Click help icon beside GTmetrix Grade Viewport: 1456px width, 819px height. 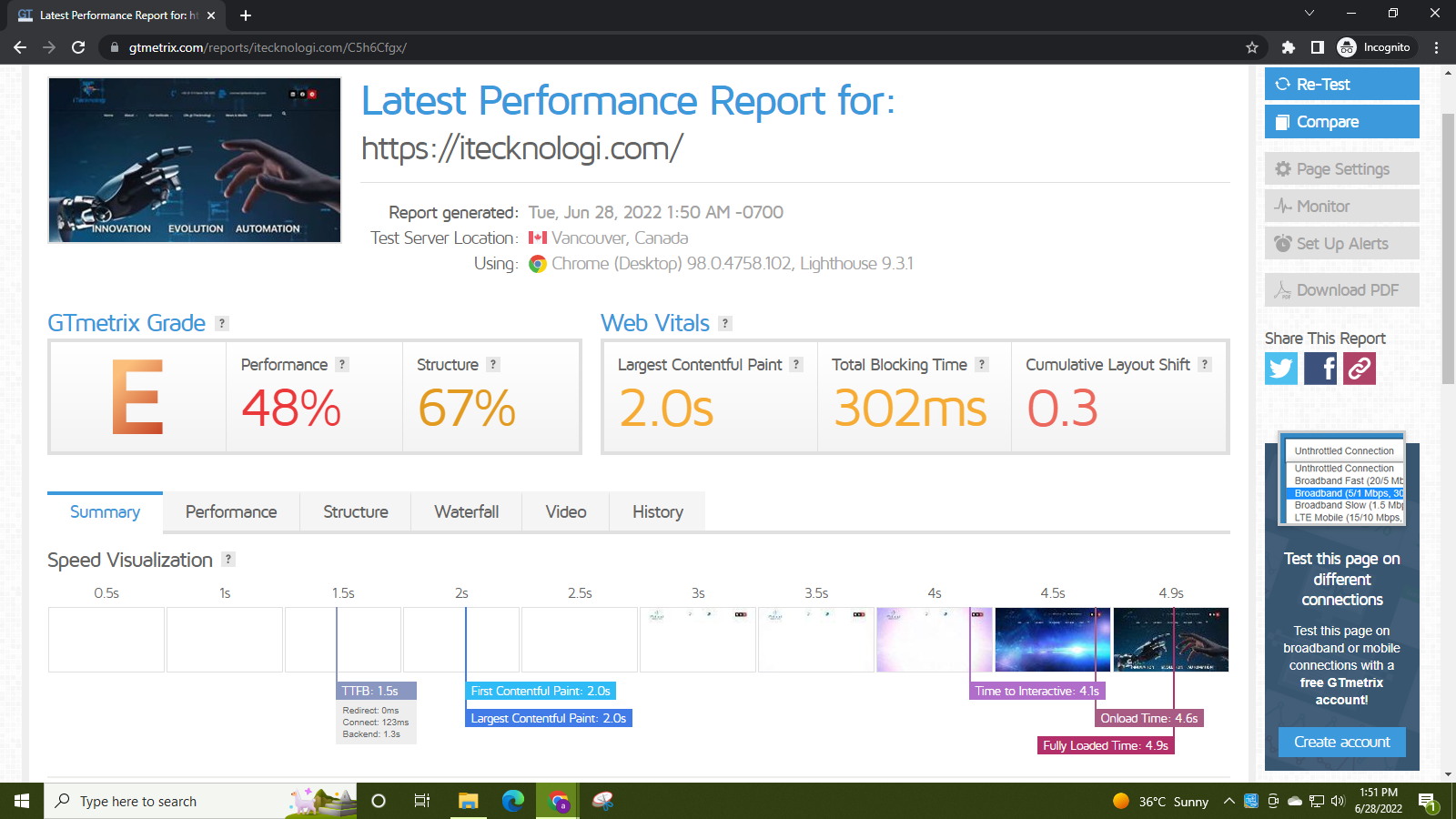[222, 324]
